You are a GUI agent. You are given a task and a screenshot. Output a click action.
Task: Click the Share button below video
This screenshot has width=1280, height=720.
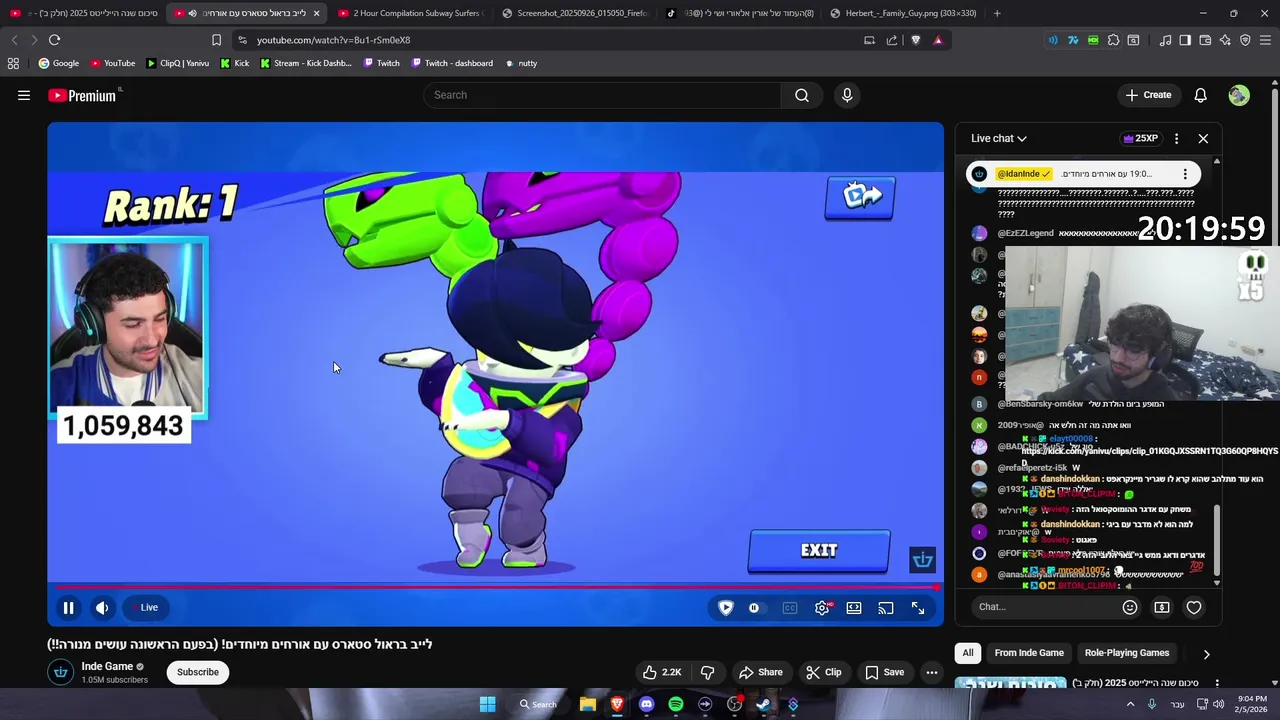click(760, 672)
